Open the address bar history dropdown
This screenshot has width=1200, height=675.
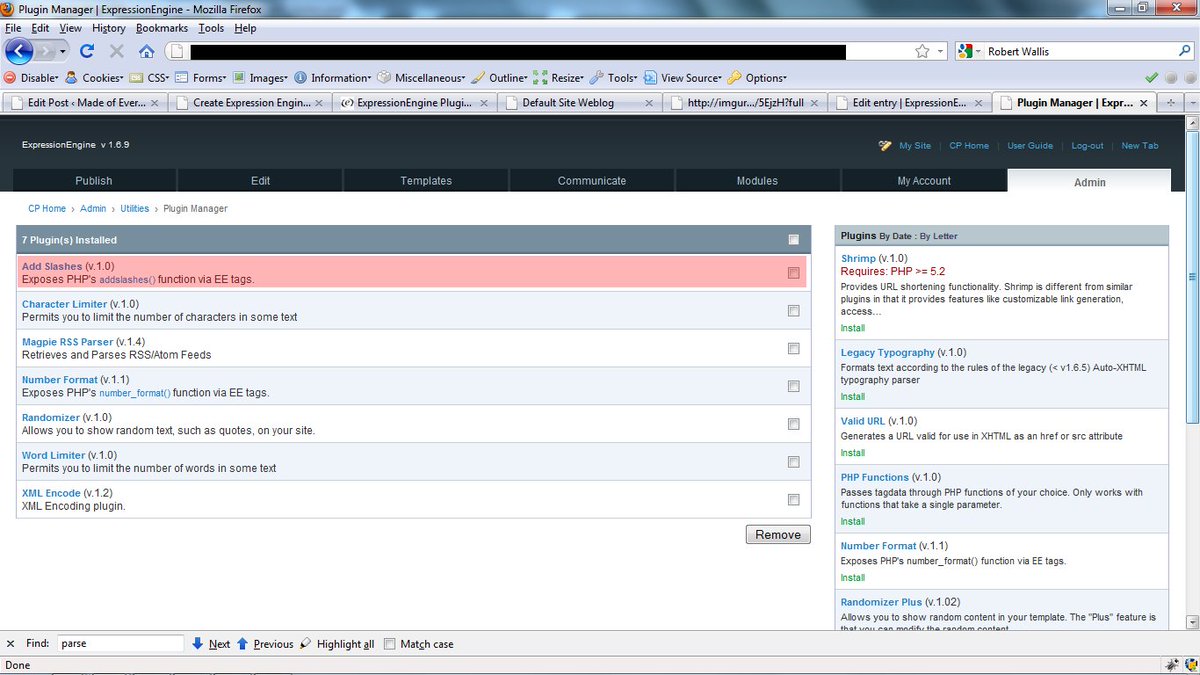[x=940, y=51]
